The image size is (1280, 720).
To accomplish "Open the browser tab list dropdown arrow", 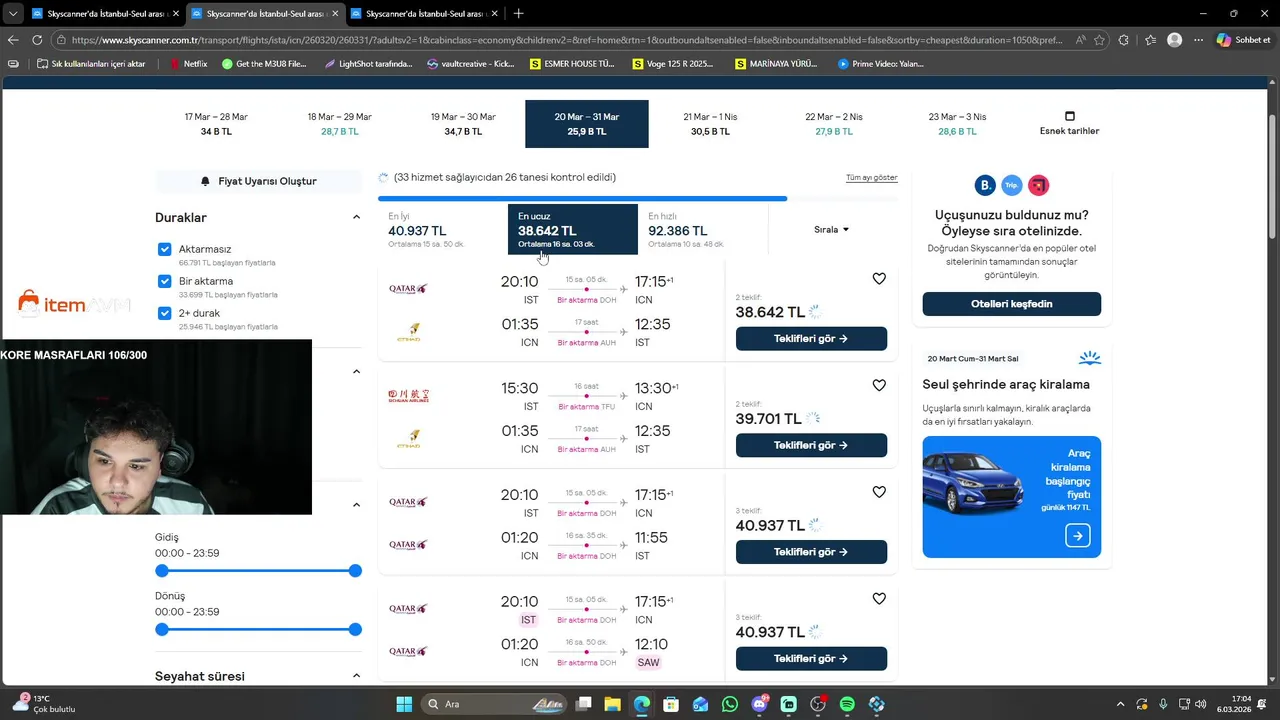I will pos(13,14).
